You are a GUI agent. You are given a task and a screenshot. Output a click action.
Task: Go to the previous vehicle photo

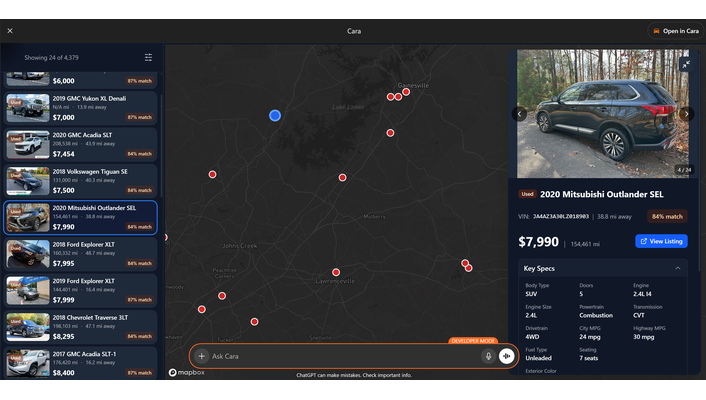(520, 114)
